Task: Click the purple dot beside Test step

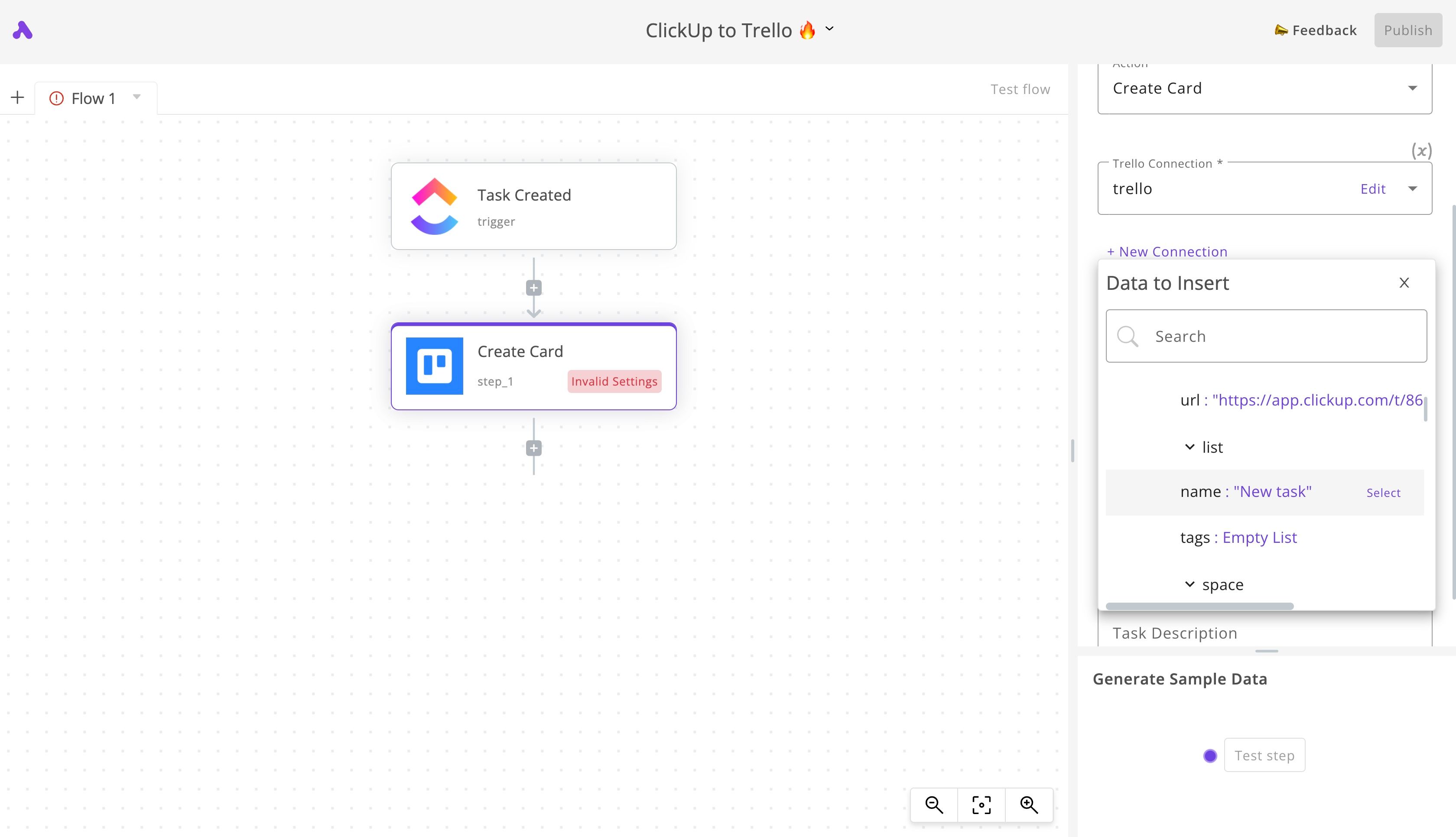Action: point(1210,756)
